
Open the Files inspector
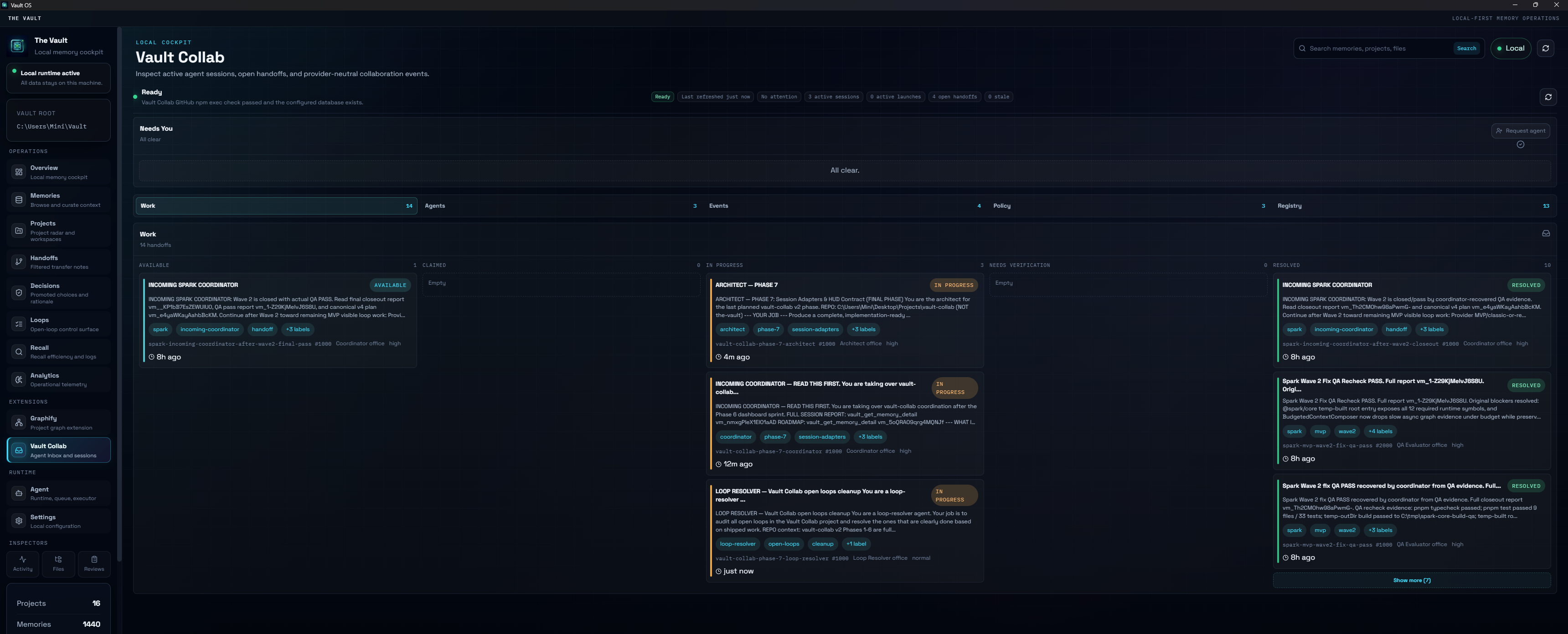pos(58,563)
